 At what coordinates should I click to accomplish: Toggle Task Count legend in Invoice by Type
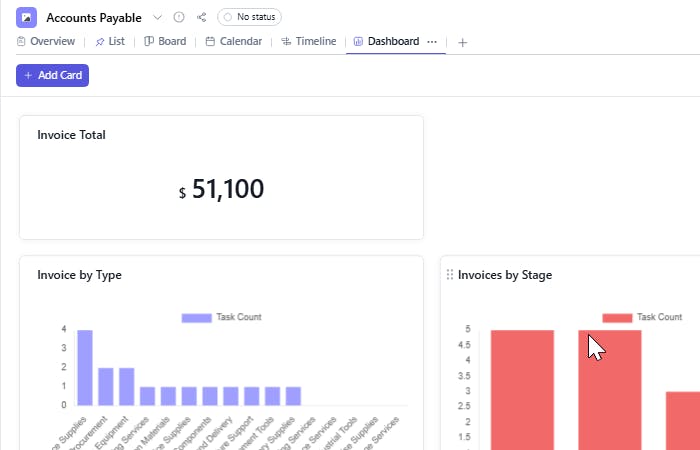pos(221,317)
